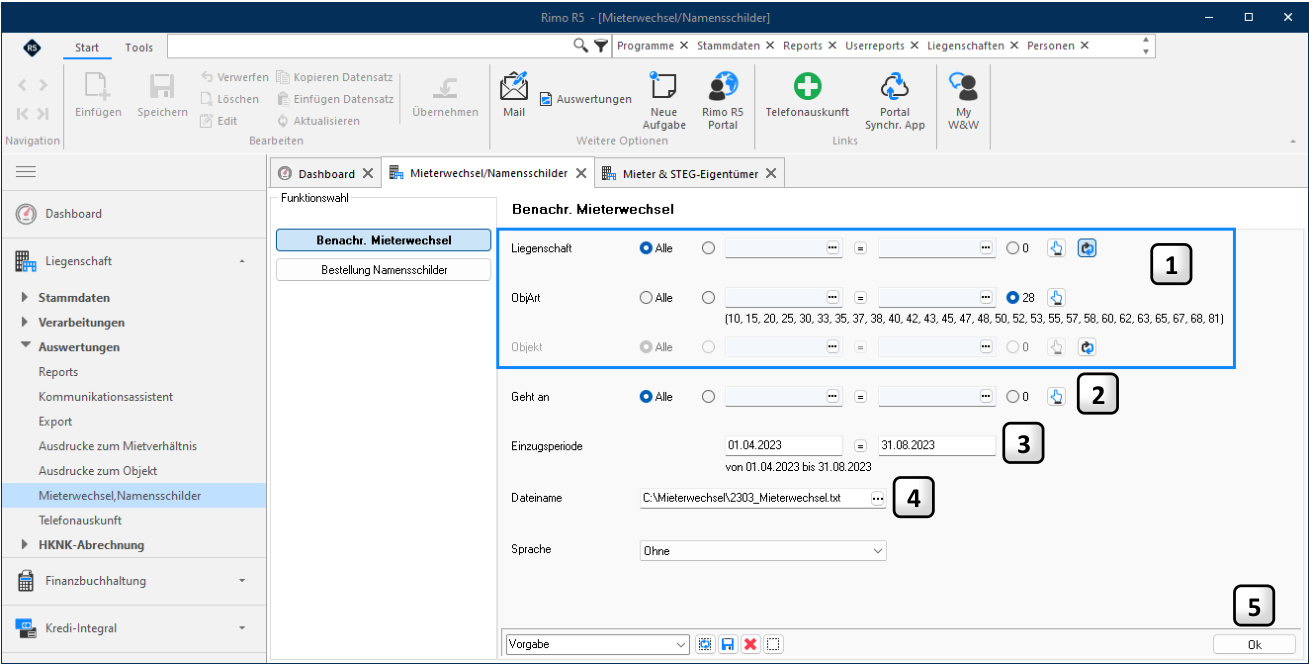Select Bestellung Namensschilder function
Screen dimensions: 1309x665
pos(384,270)
